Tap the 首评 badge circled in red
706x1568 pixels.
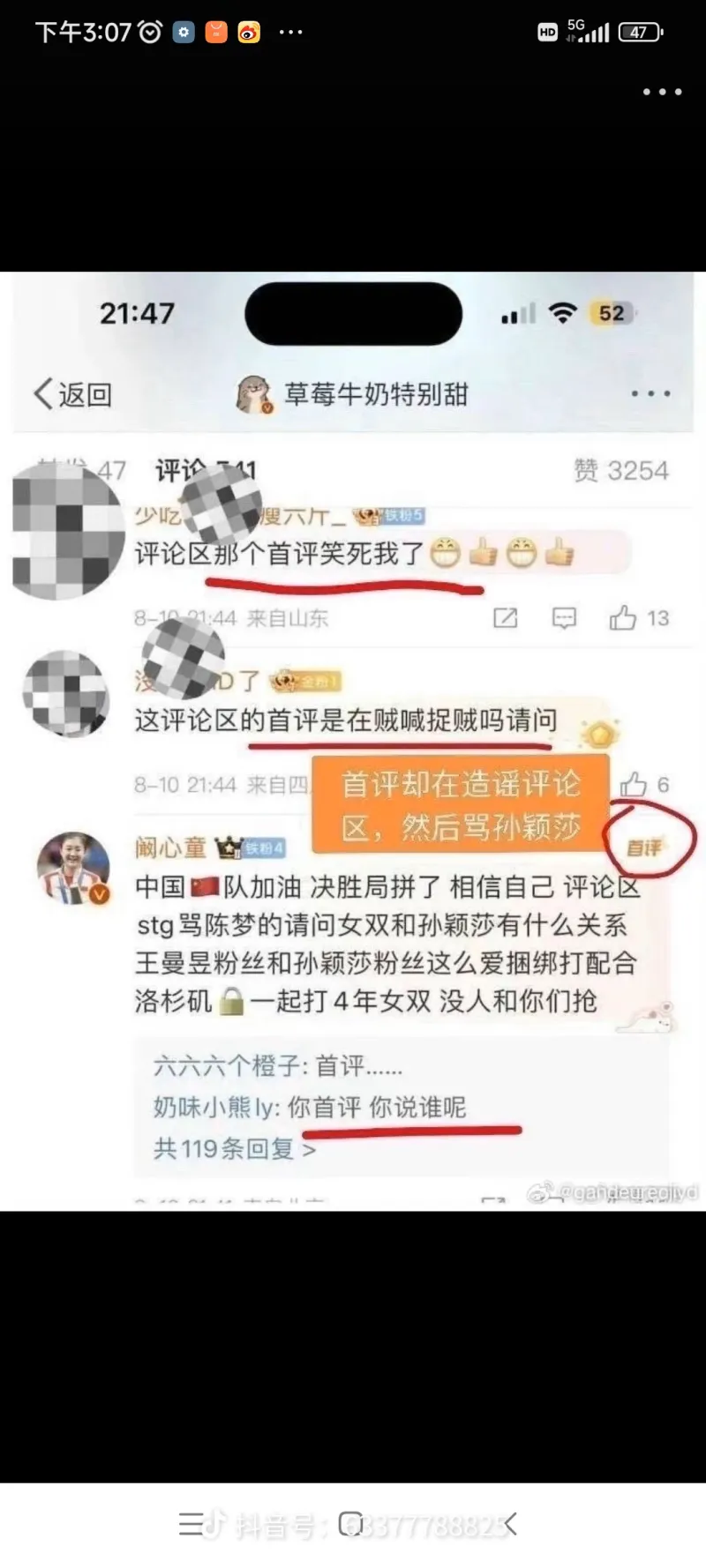click(644, 847)
